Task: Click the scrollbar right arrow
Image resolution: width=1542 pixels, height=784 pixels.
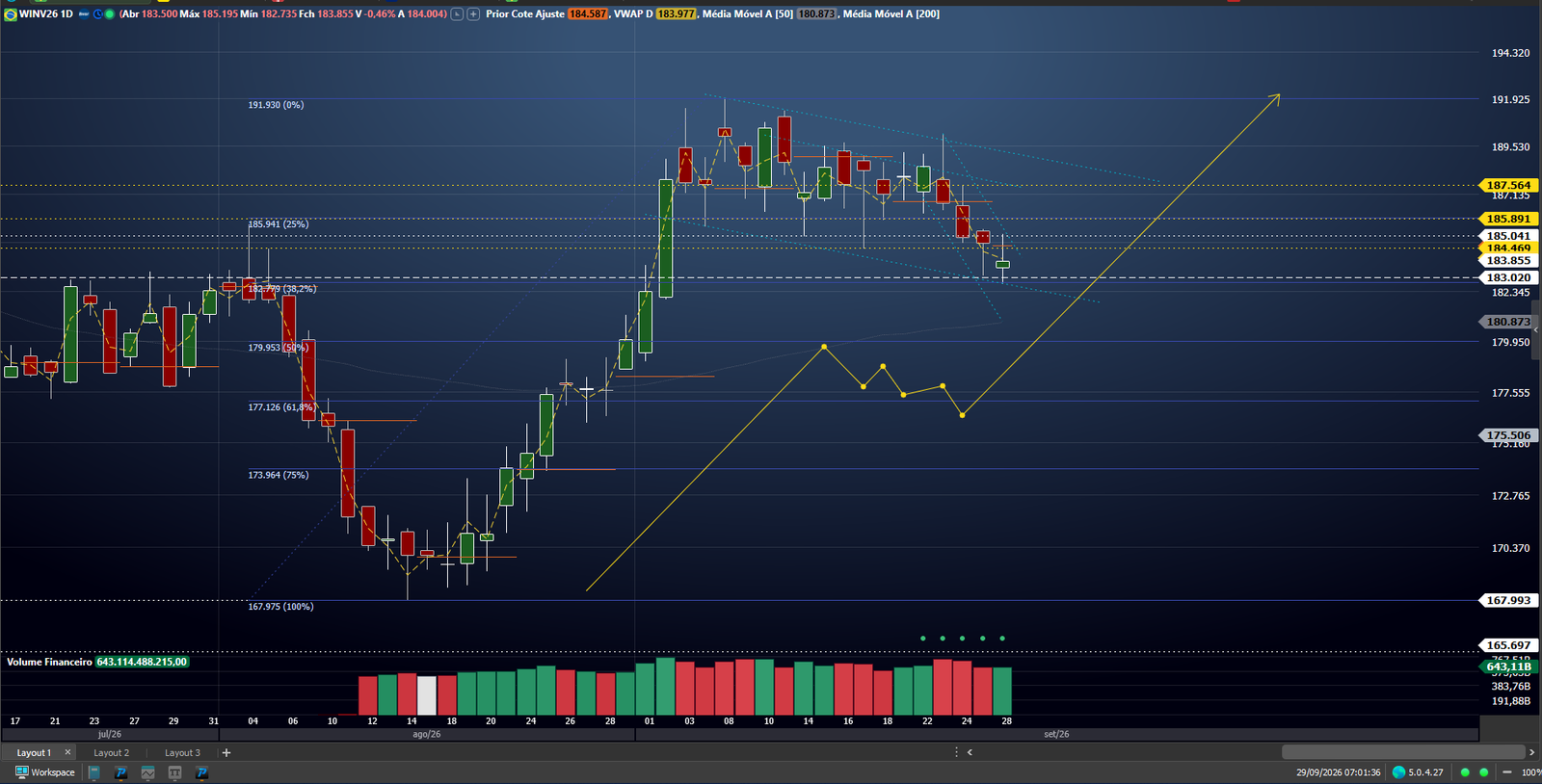Action: tap(1531, 752)
